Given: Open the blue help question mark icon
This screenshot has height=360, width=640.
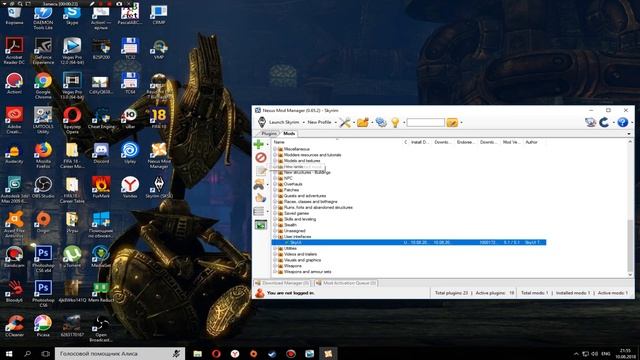Looking at the screenshot, I should (x=622, y=122).
